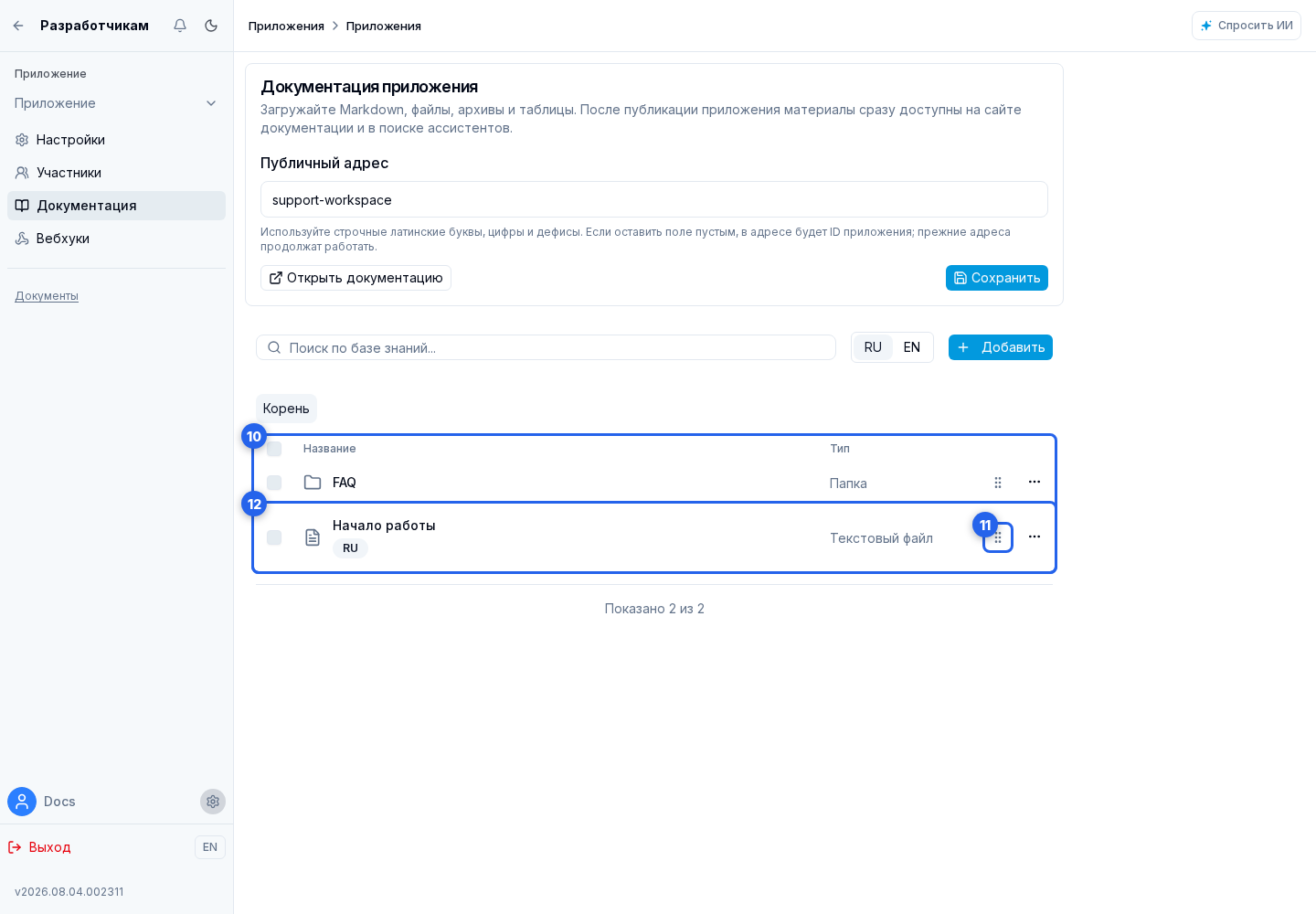Tick the checkbox for Начало работы file
1316x914 pixels.
point(274,537)
